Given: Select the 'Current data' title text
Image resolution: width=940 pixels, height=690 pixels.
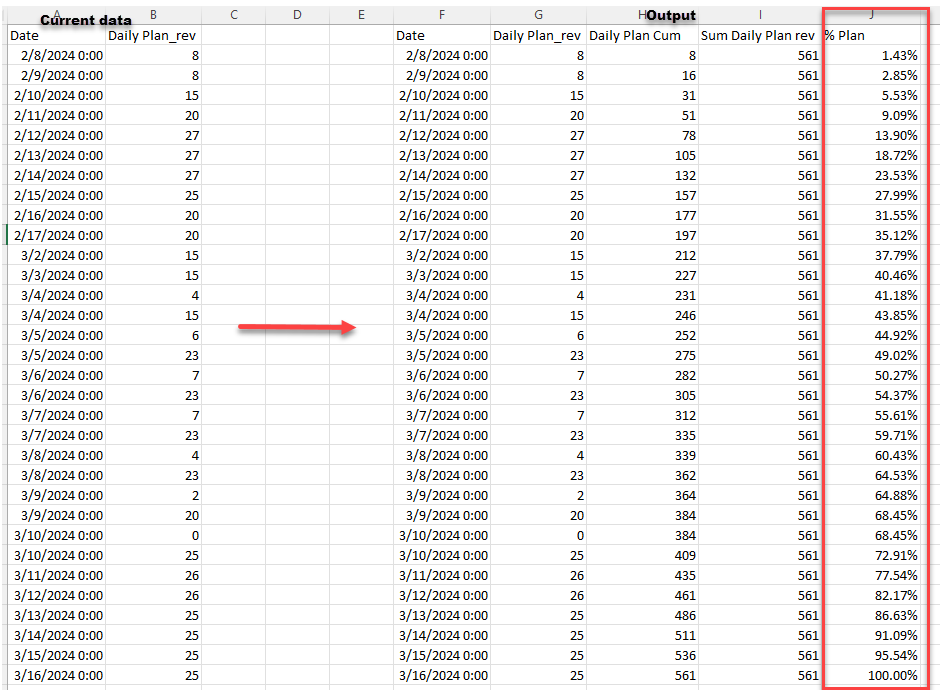Looking at the screenshot, I should pos(86,20).
